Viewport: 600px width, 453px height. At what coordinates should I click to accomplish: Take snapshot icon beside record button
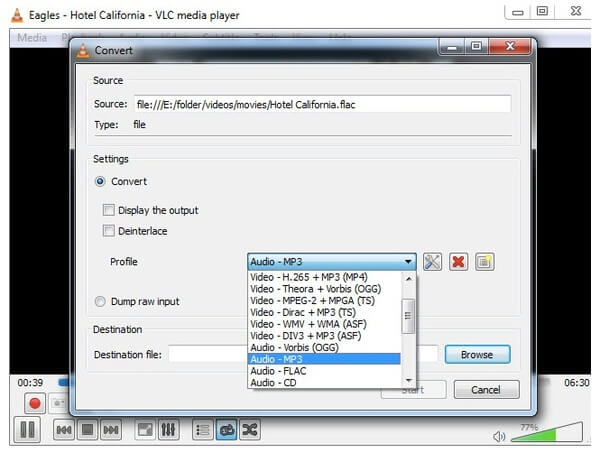(59, 403)
